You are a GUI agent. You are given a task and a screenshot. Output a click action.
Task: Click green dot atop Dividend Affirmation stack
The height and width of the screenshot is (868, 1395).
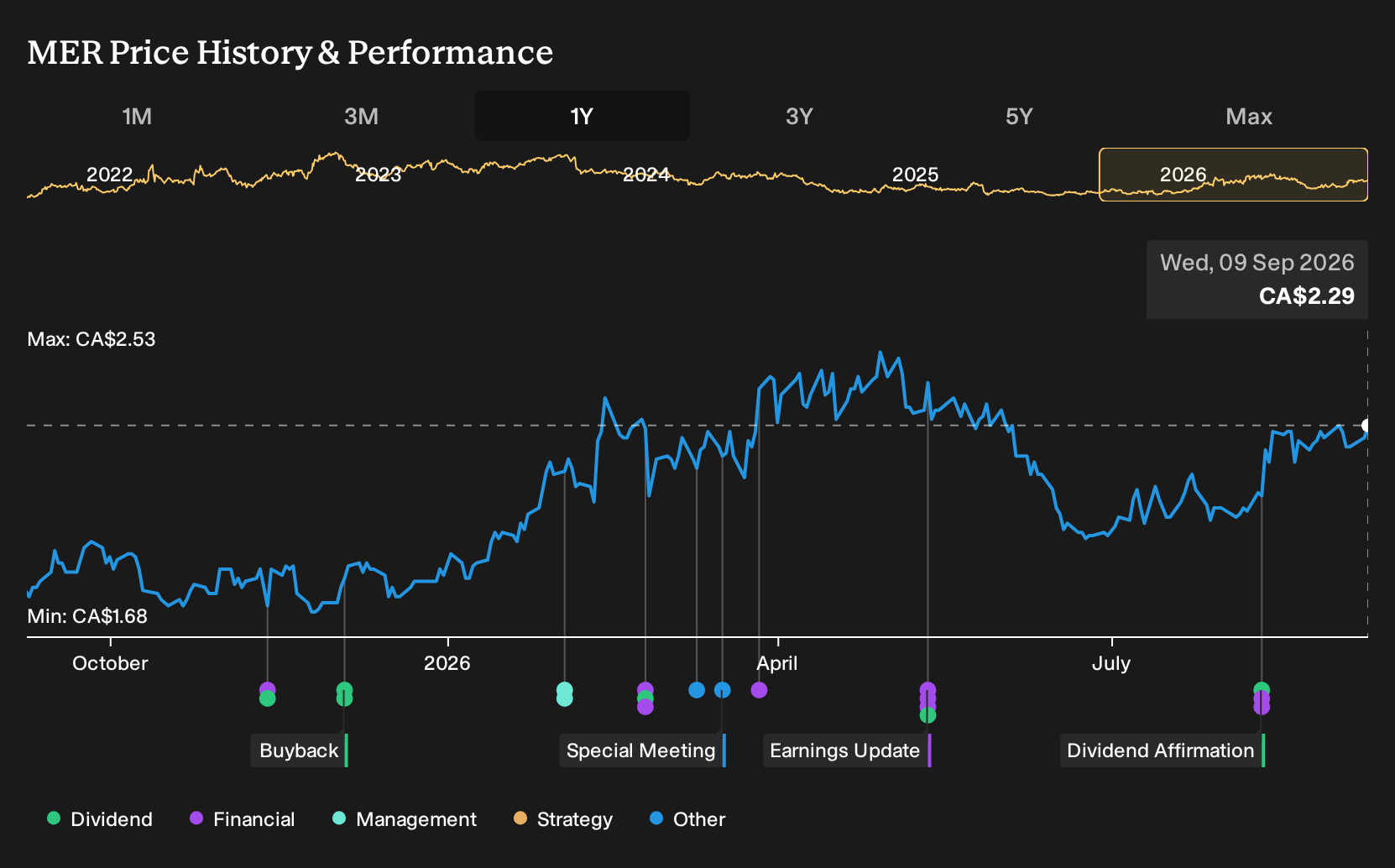1262,689
